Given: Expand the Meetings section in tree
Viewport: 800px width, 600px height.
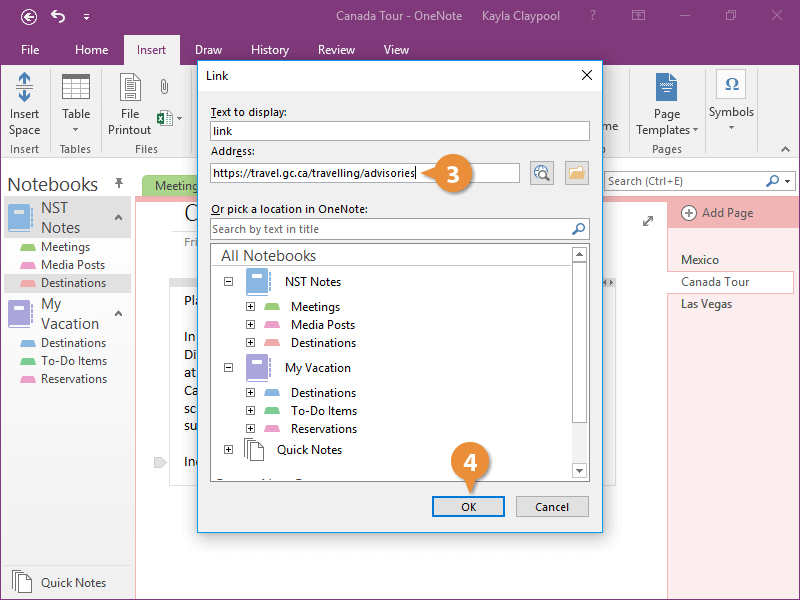Looking at the screenshot, I should [x=250, y=307].
